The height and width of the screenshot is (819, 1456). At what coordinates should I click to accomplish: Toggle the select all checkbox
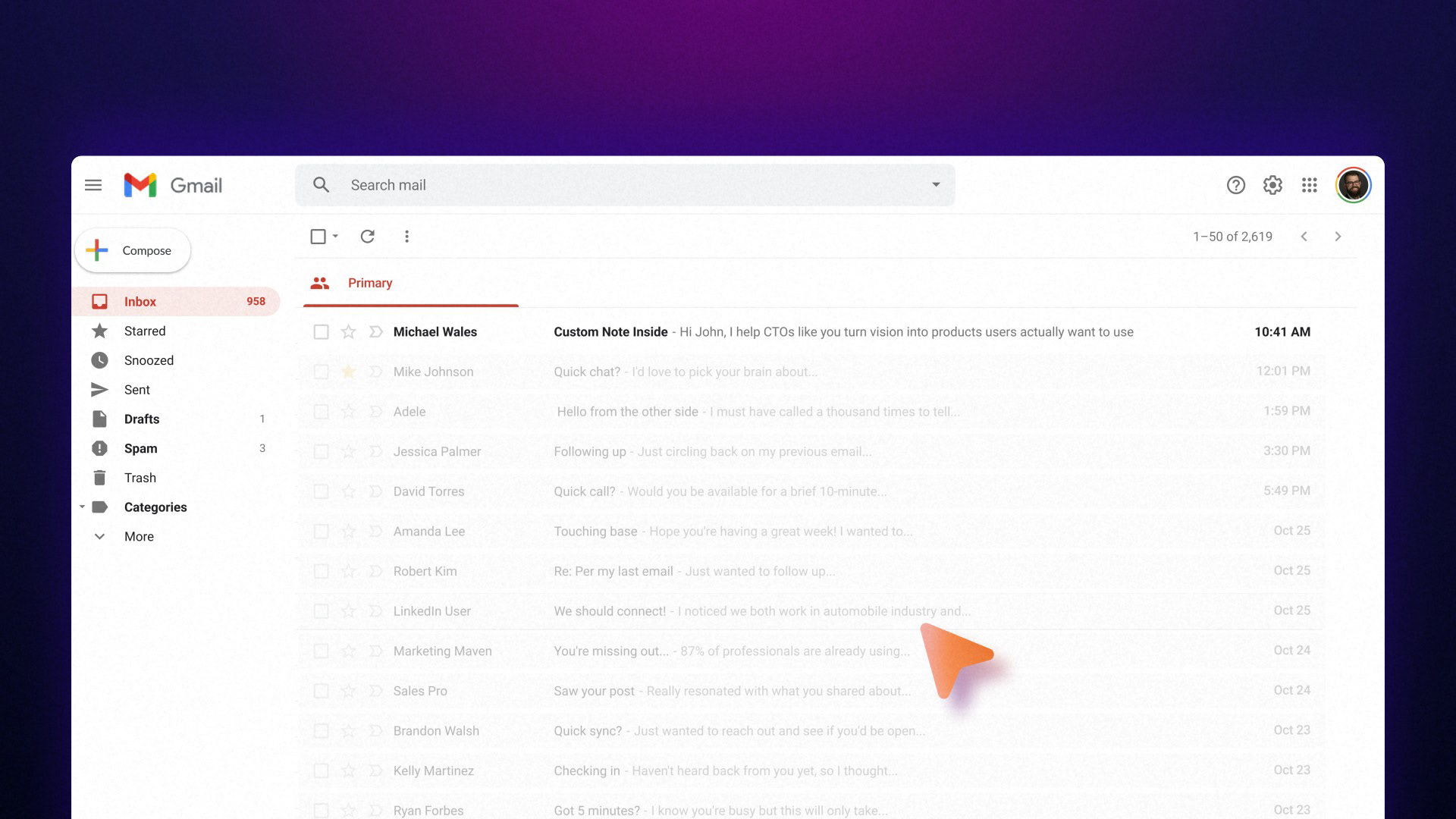pyautogui.click(x=318, y=237)
